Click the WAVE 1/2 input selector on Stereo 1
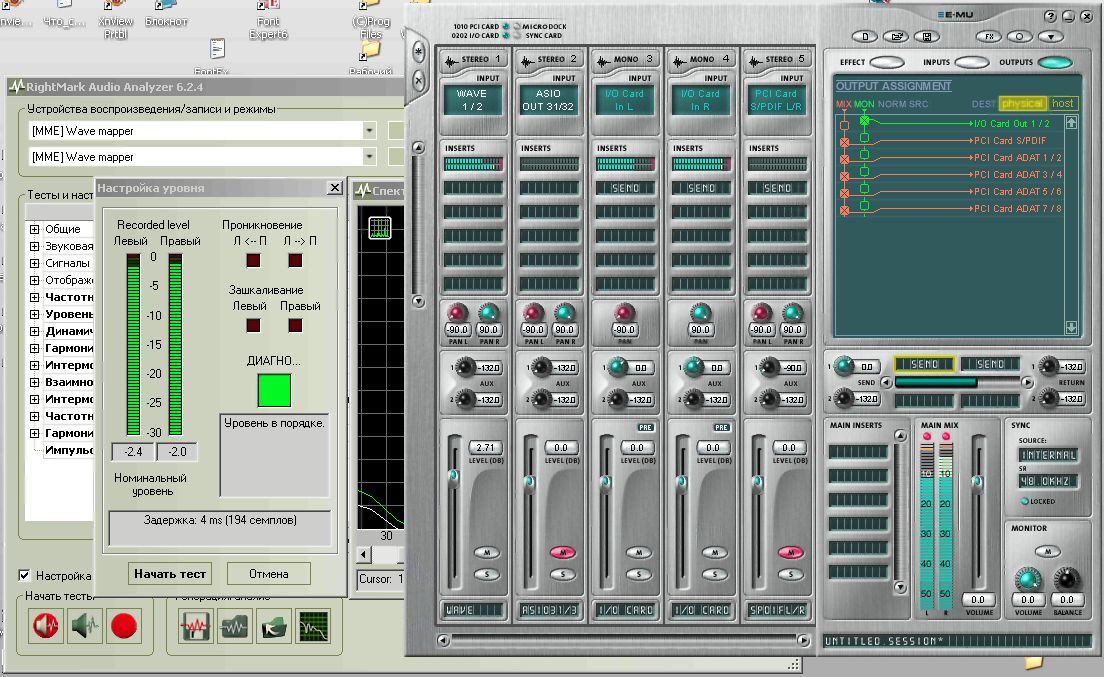Viewport: 1104px width, 677px height. tap(472, 100)
